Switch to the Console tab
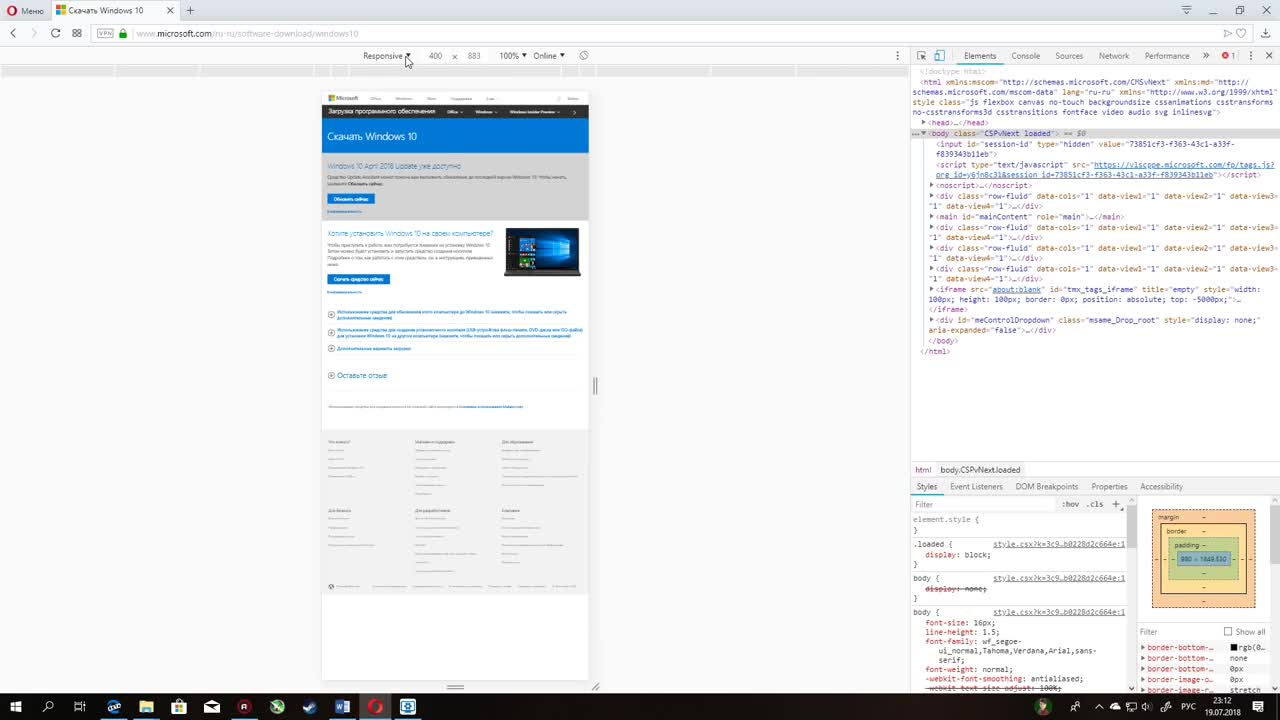This screenshot has height=720, width=1280. [1025, 56]
